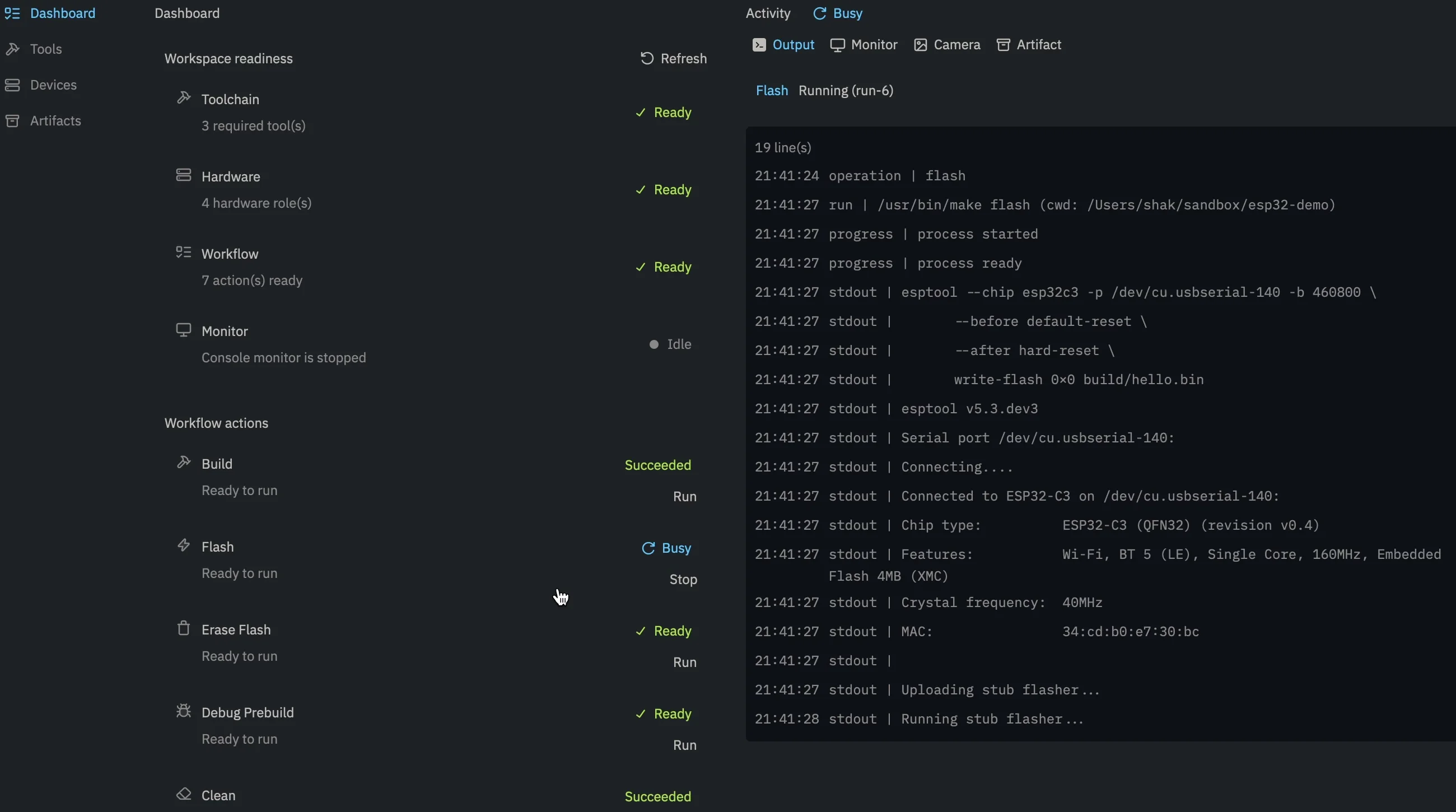This screenshot has width=1456, height=812.
Task: Click the Monitor tab screen icon
Action: click(837, 45)
